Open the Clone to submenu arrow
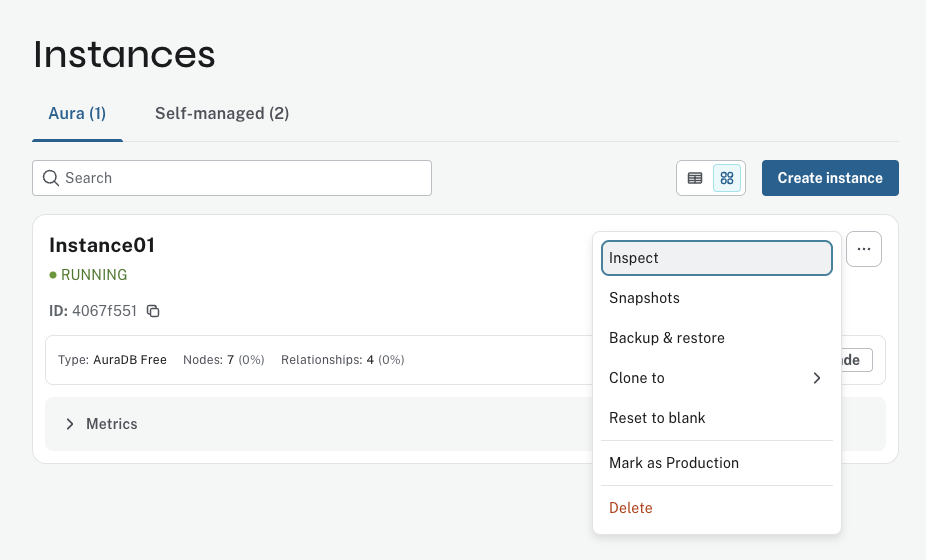Viewport: 926px width, 560px height. click(x=816, y=378)
